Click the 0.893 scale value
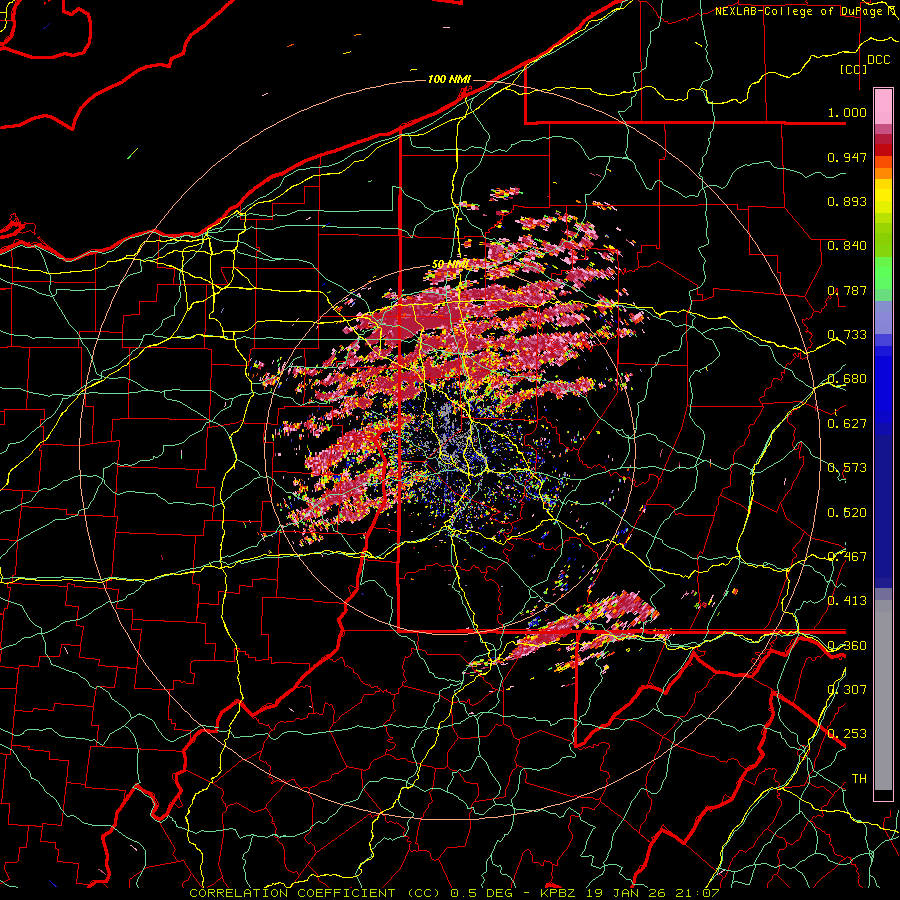Image resolution: width=900 pixels, height=900 pixels. 847,201
